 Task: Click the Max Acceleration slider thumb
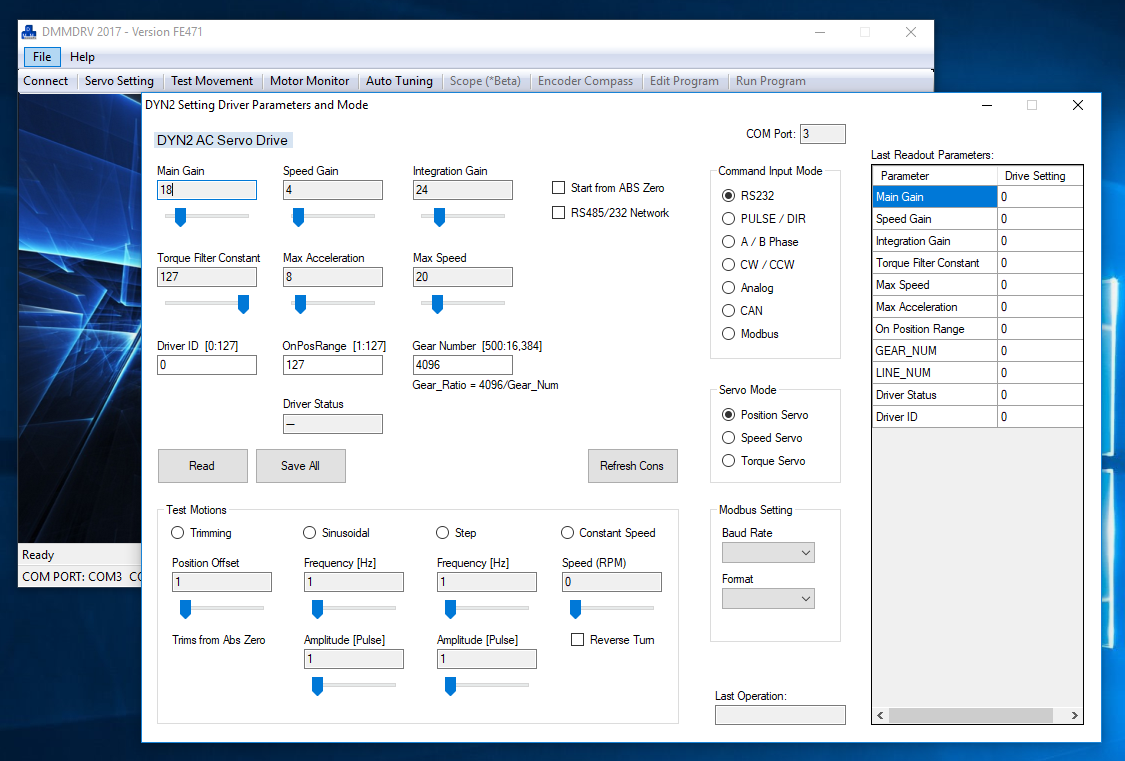(x=301, y=304)
